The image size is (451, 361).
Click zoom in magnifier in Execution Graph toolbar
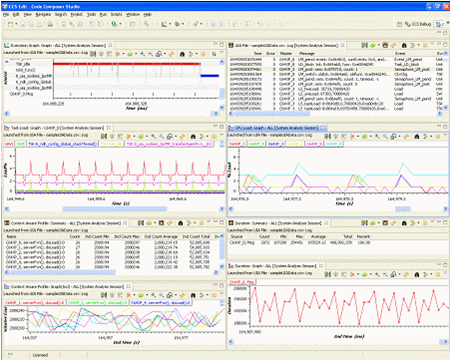click(143, 54)
